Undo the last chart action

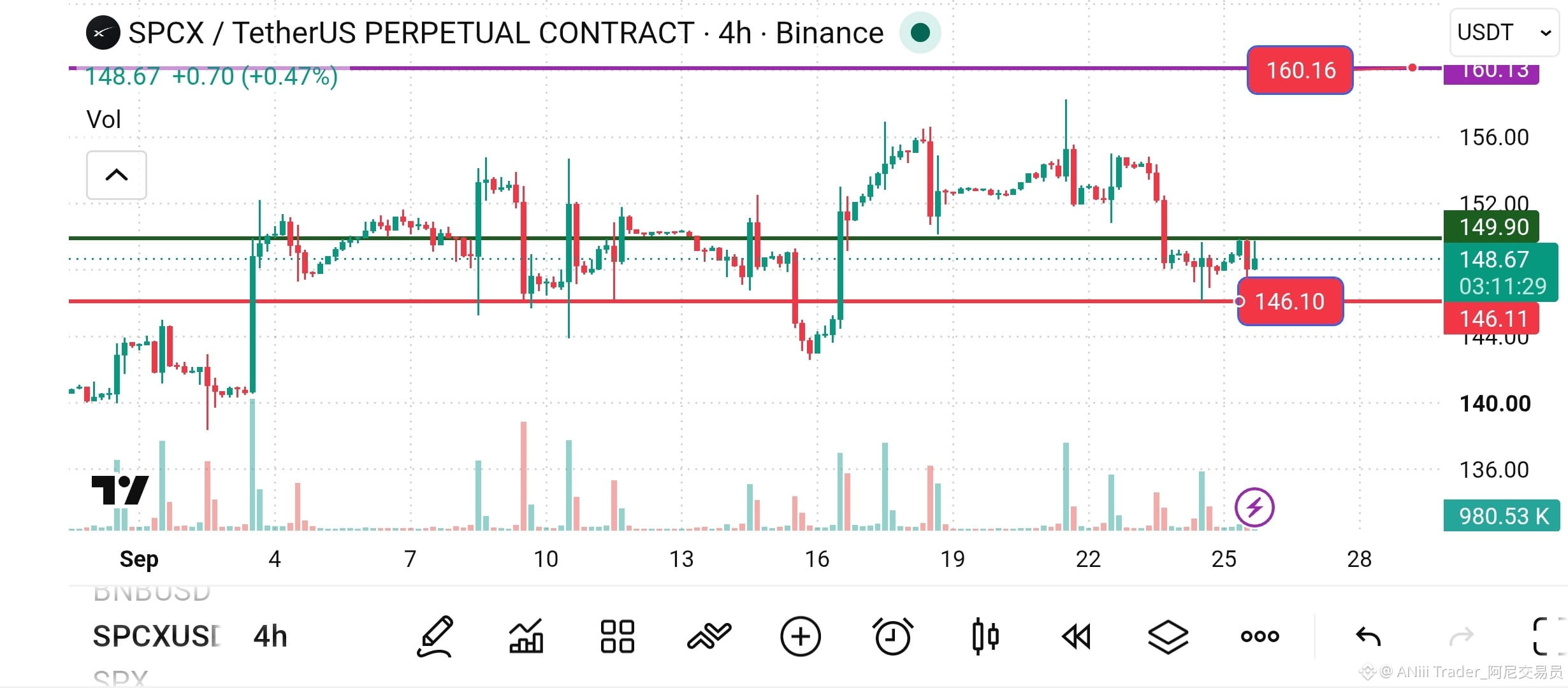coord(1368,636)
